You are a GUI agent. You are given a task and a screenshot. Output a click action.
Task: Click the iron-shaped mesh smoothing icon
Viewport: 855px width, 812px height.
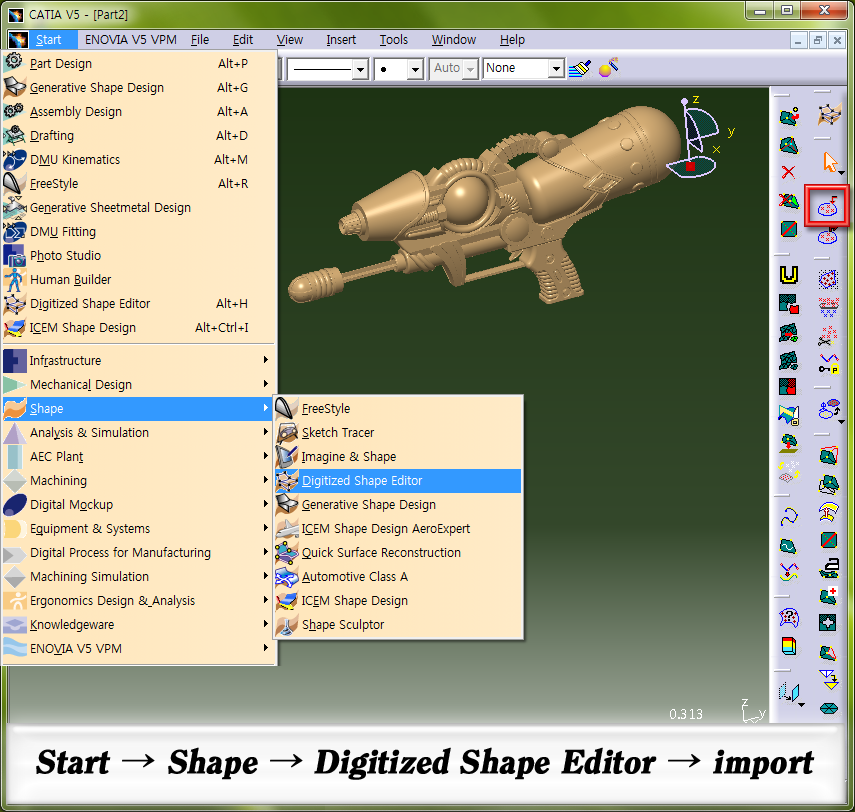click(x=828, y=569)
